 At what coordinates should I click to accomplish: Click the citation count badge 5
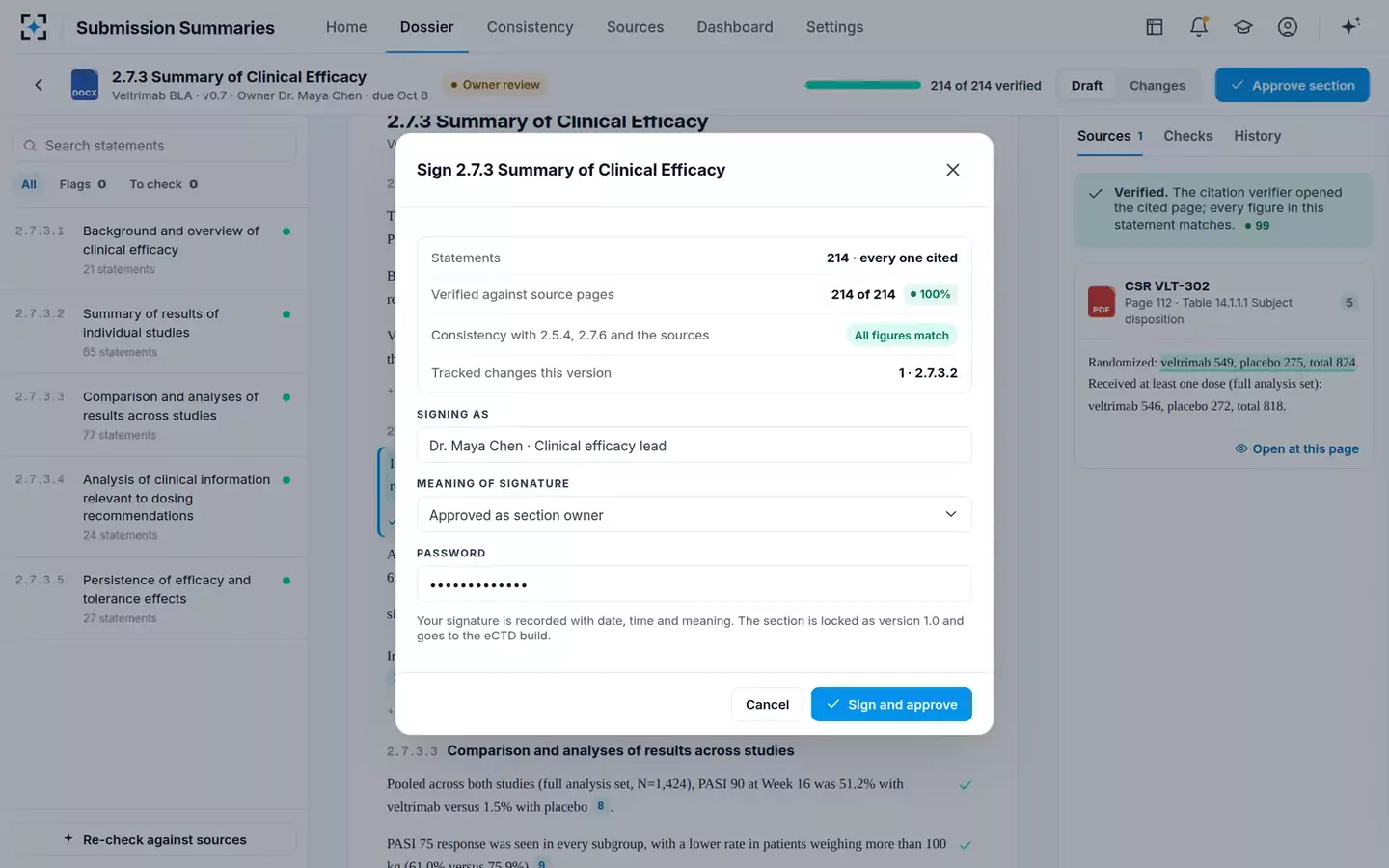click(1349, 303)
